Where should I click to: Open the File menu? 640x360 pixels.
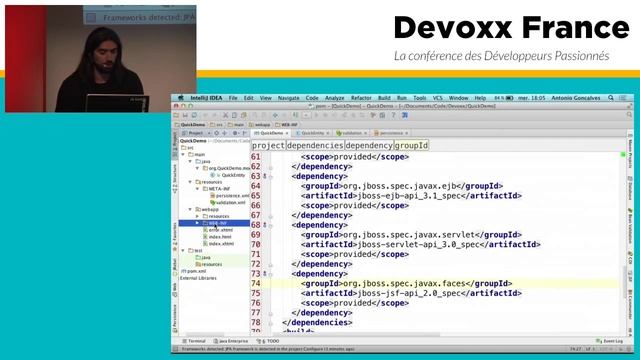(233, 98)
